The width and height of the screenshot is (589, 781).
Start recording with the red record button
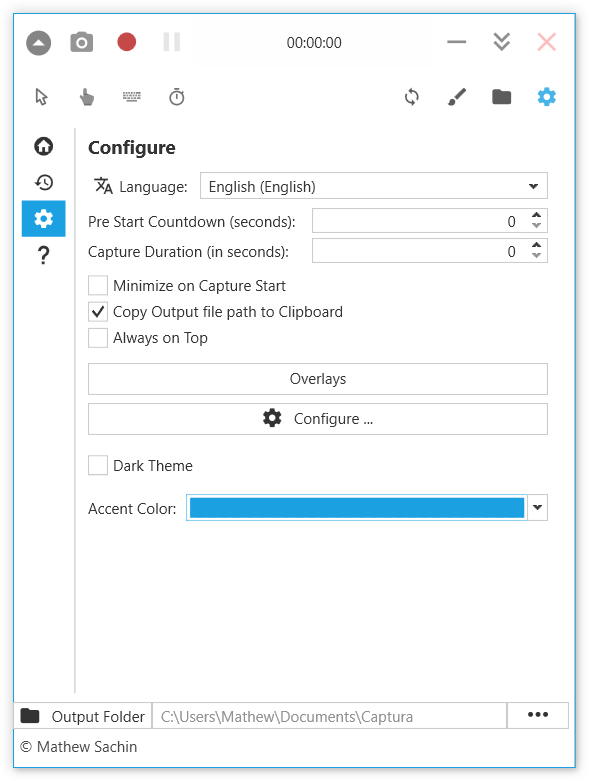(126, 42)
